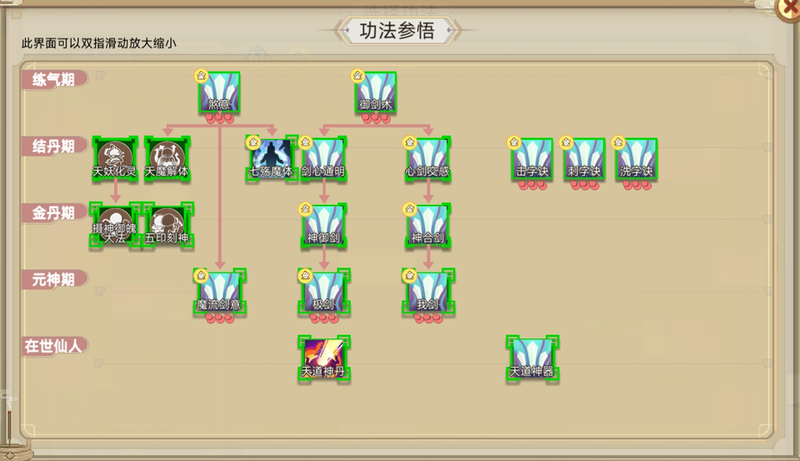Screen dimensions: 800x461
Task: Select the 御剑术 skill icon
Action: click(376, 92)
